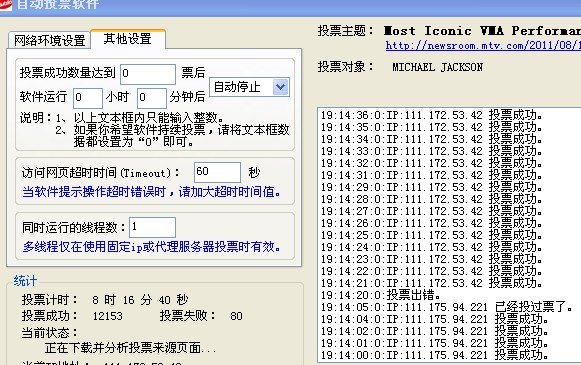Viewport: 581px width, 365px height.
Task: Click the blue multithread hint 多线程仅在使用固定ip
Action: [x=152, y=246]
